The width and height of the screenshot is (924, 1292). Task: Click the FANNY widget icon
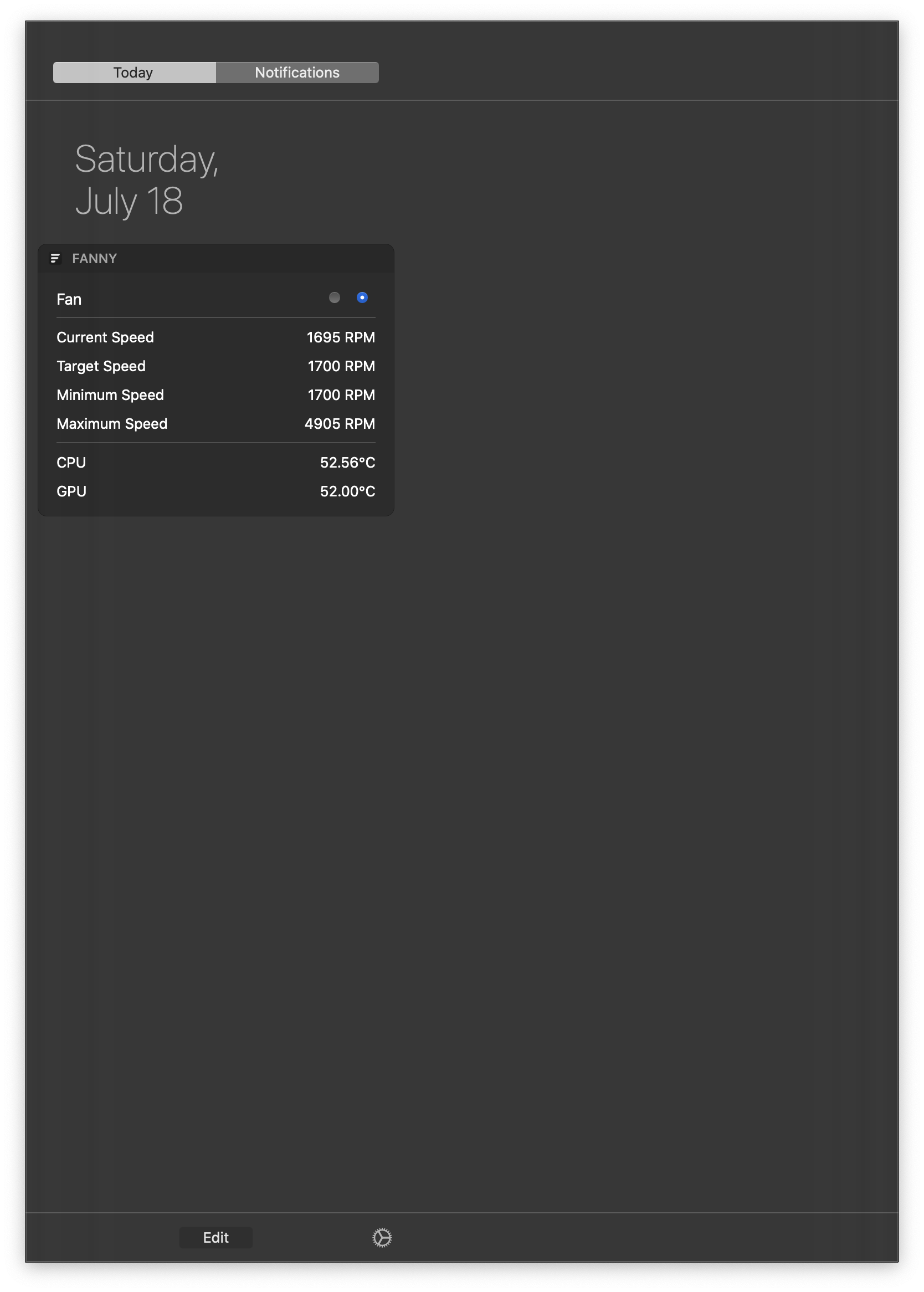[55, 258]
